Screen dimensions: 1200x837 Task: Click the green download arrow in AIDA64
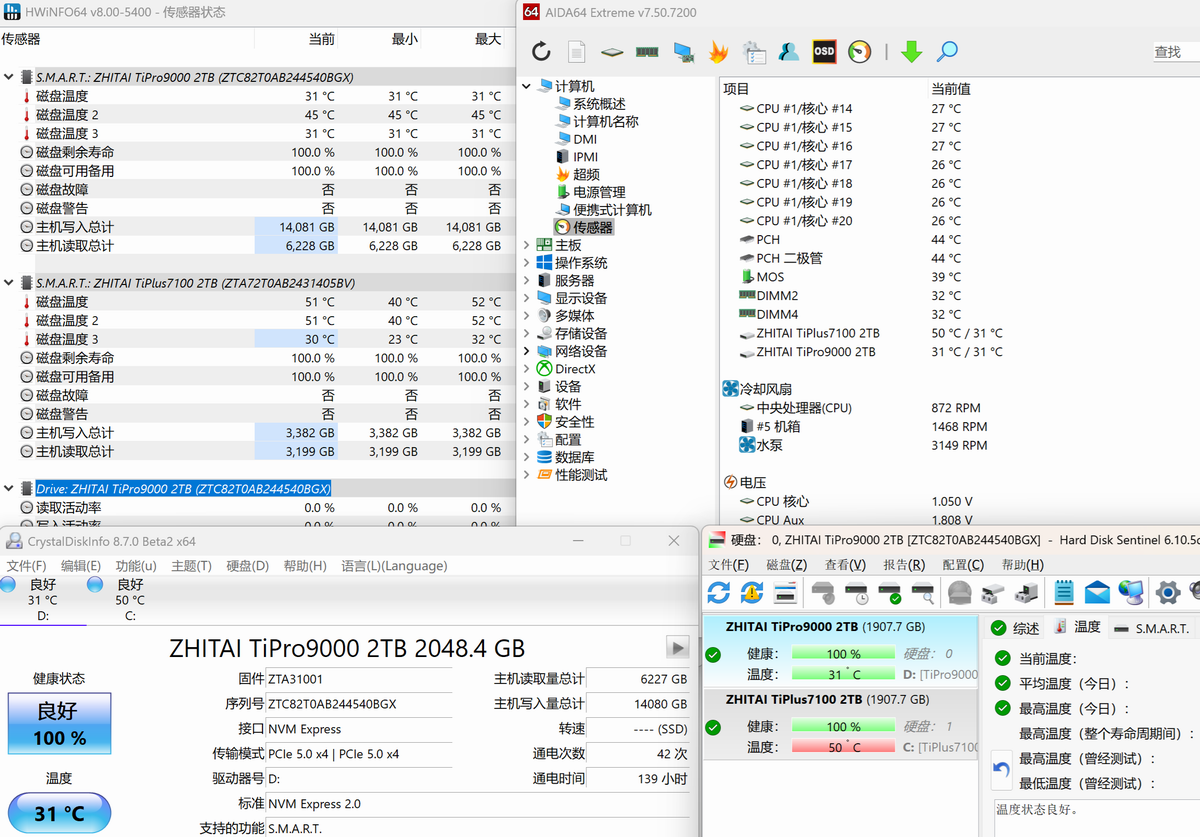[x=911, y=51]
